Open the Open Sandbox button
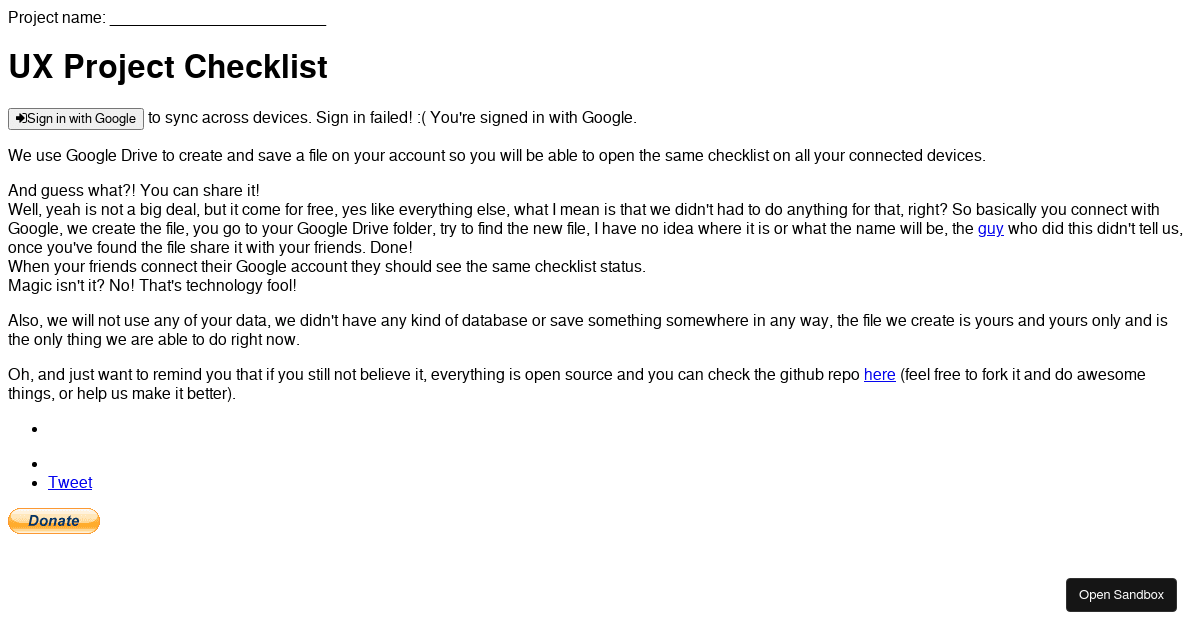Screen dimensions: 1200x630 click(x=1121, y=594)
